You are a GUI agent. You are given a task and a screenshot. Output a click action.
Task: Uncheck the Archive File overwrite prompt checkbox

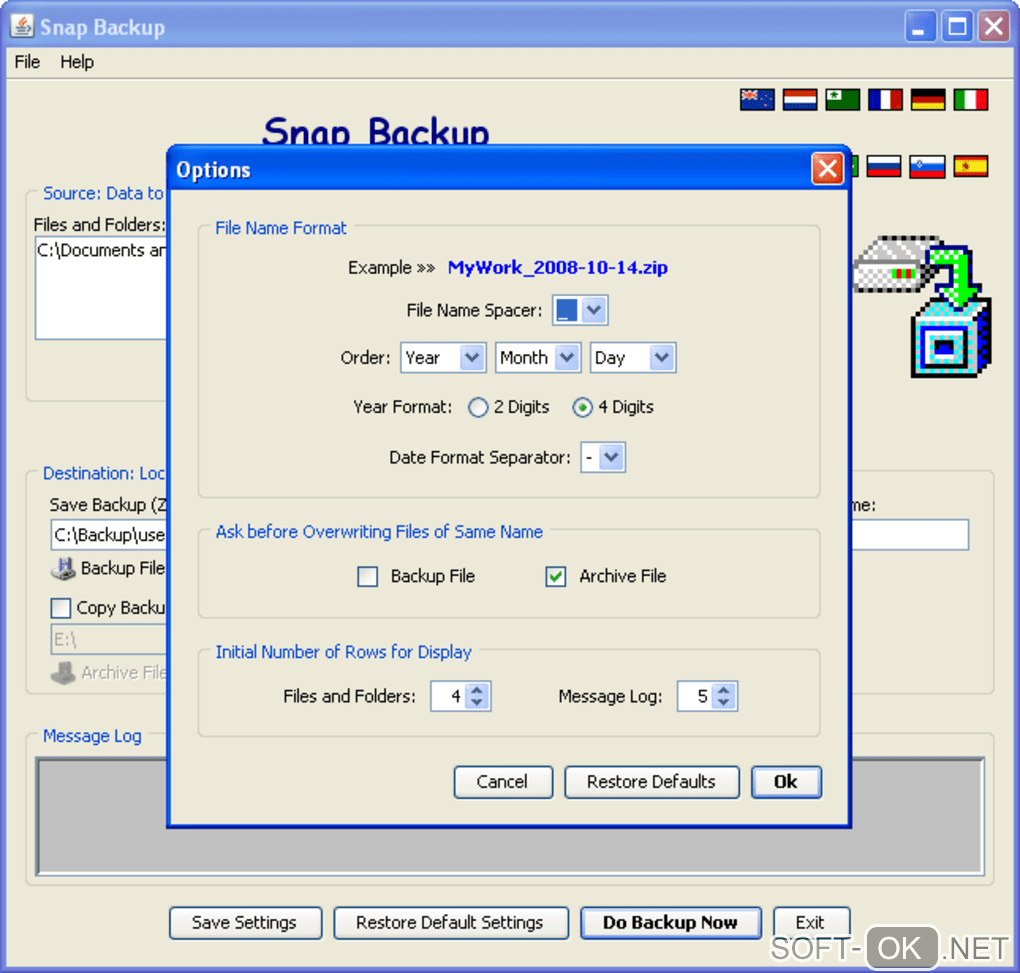click(x=556, y=576)
